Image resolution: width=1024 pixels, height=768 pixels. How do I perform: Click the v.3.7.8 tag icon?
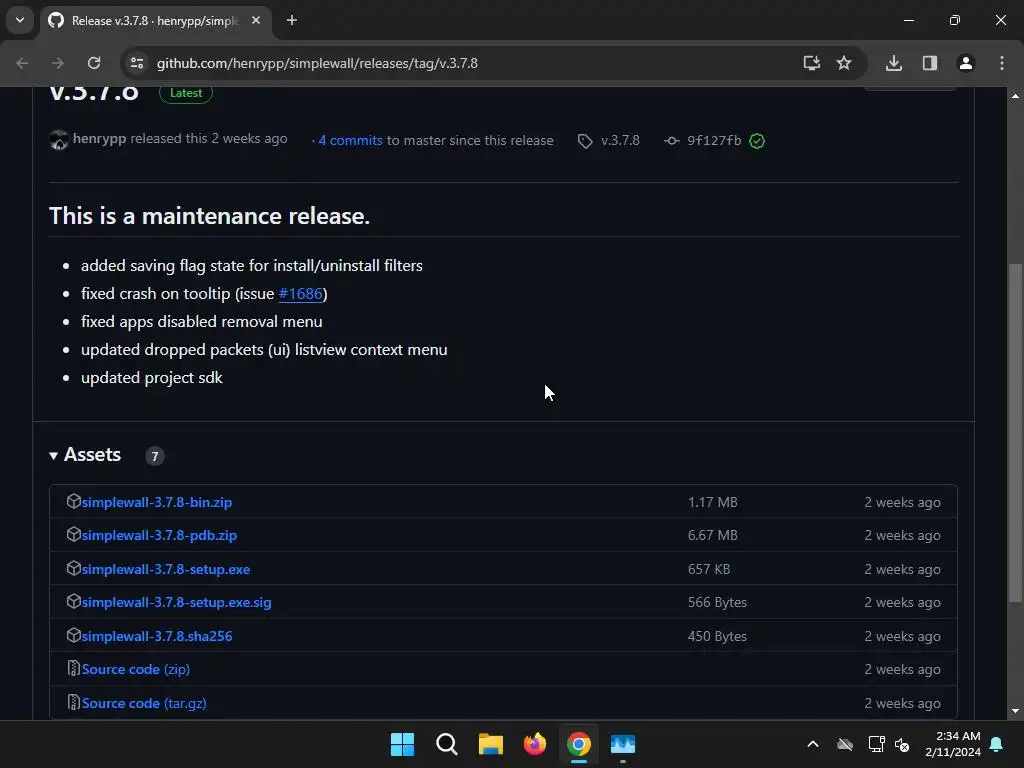585,141
